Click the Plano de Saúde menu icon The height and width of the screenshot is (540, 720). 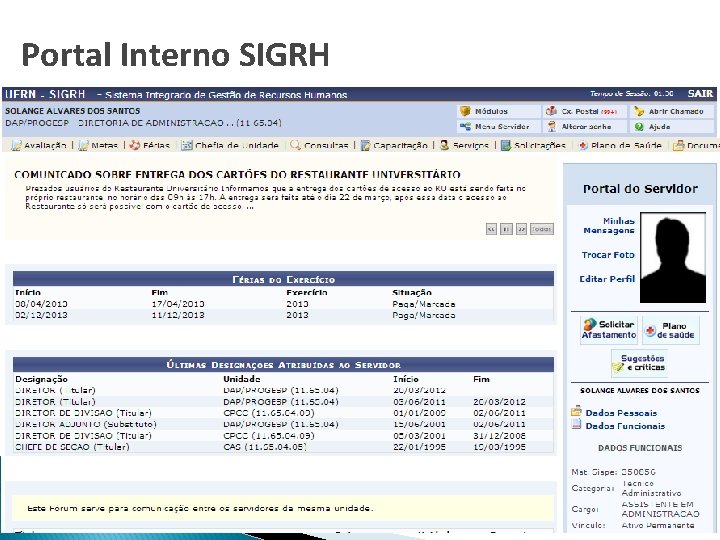click(x=583, y=146)
